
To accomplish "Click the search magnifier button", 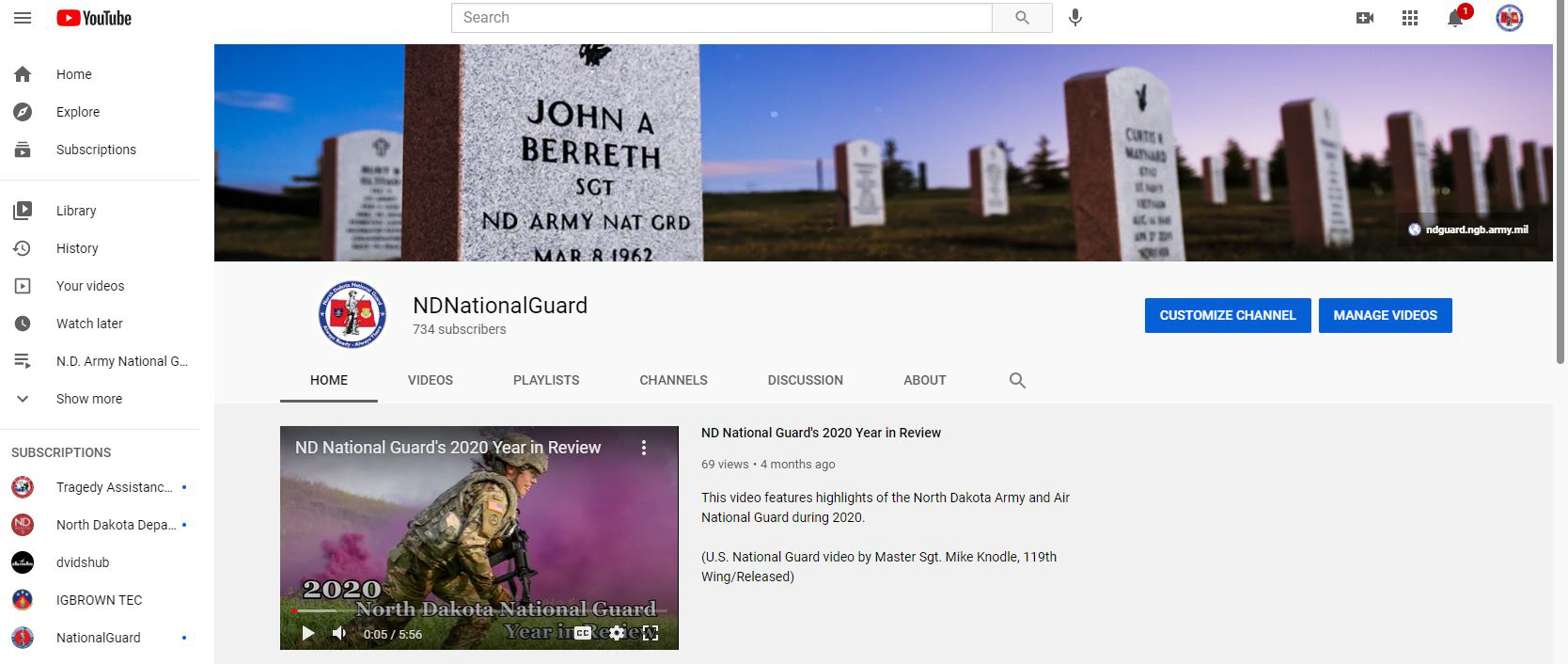I will tap(1022, 18).
